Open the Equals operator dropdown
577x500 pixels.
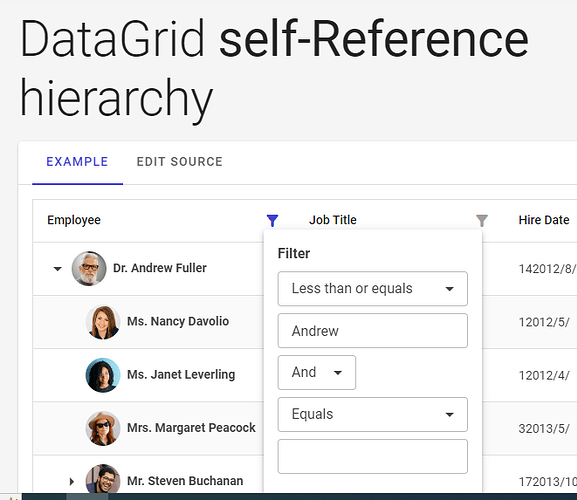coord(373,414)
